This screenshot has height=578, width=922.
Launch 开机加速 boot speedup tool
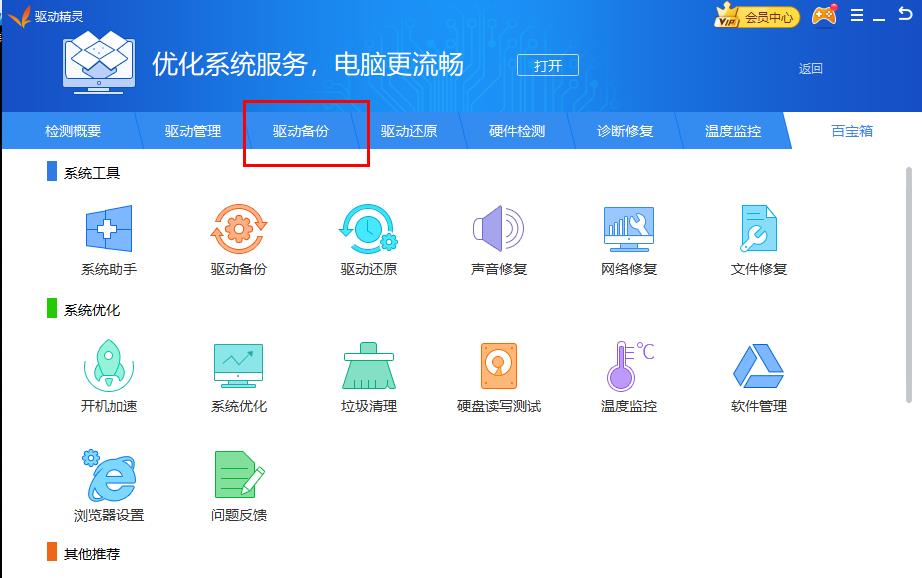point(108,375)
